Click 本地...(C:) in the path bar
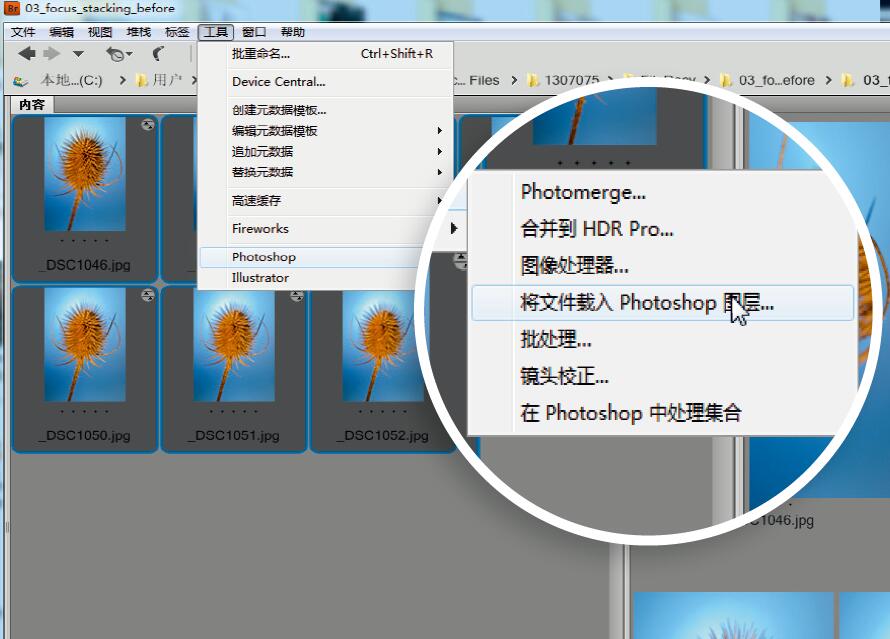 click(x=70, y=80)
